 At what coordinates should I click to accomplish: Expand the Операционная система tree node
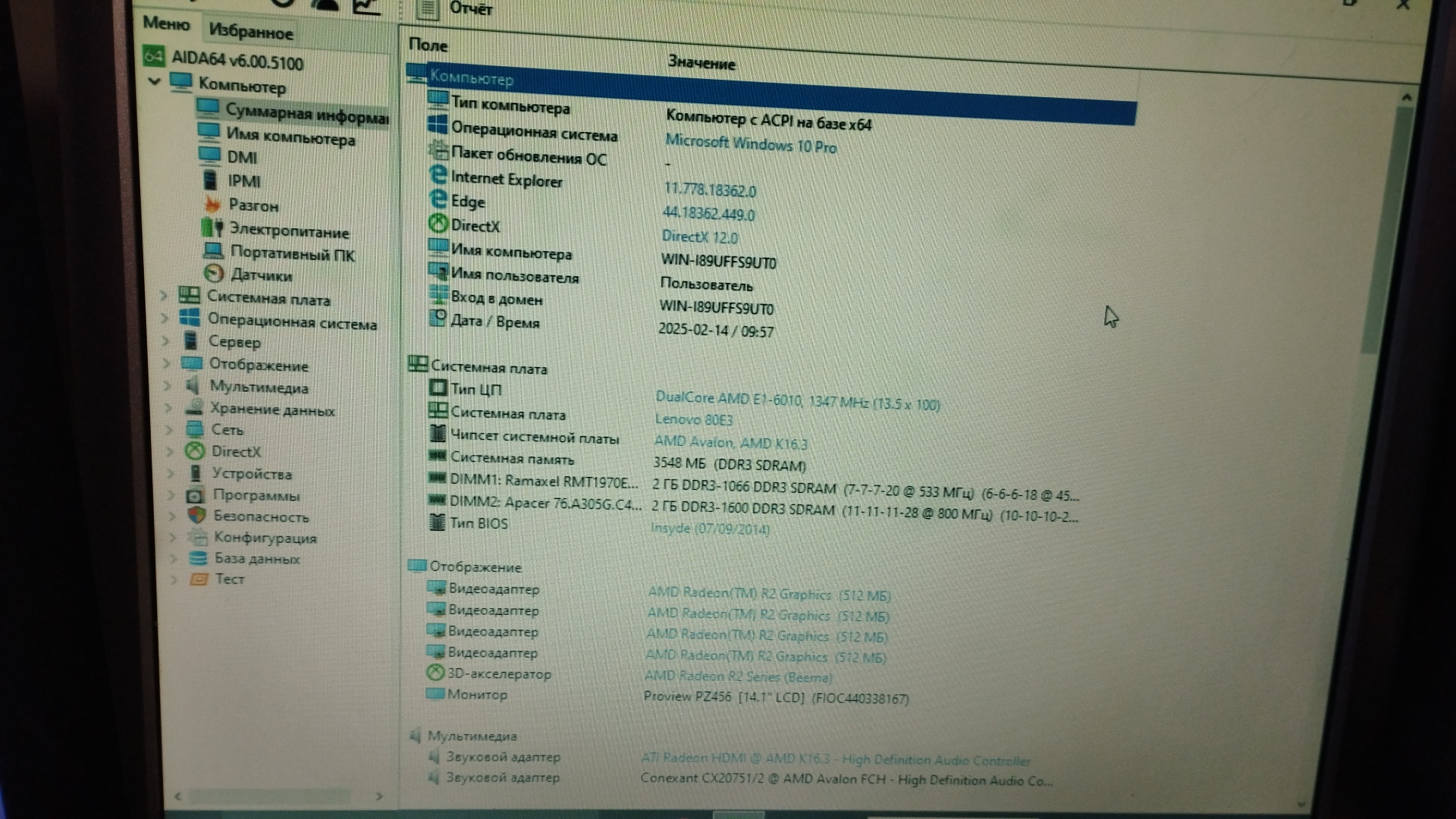tap(165, 318)
